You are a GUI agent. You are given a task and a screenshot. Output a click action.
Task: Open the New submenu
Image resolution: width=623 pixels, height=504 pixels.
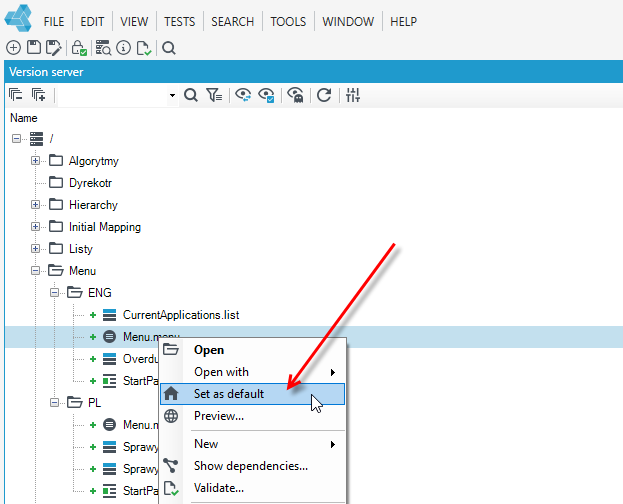pos(253,444)
